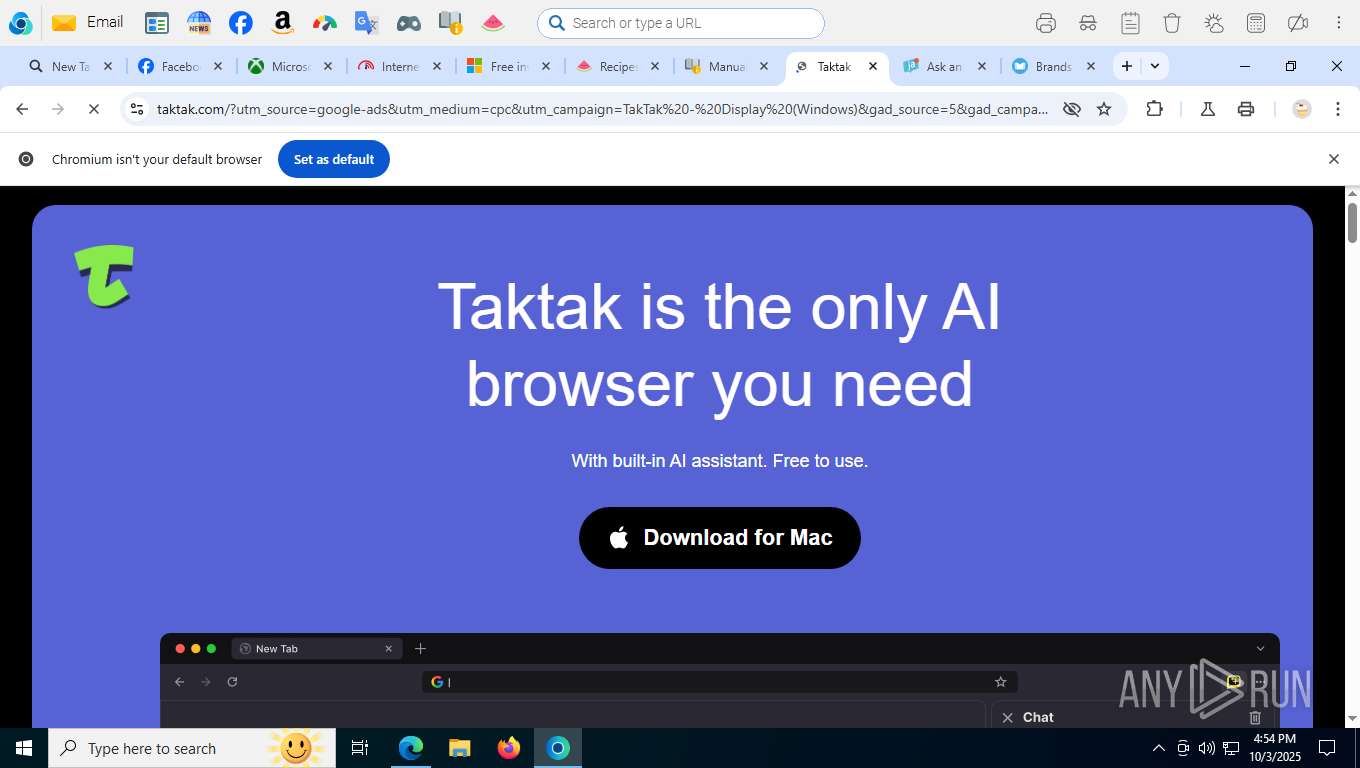
Task: Open the Chrome Labs flask icon
Action: 1208,109
